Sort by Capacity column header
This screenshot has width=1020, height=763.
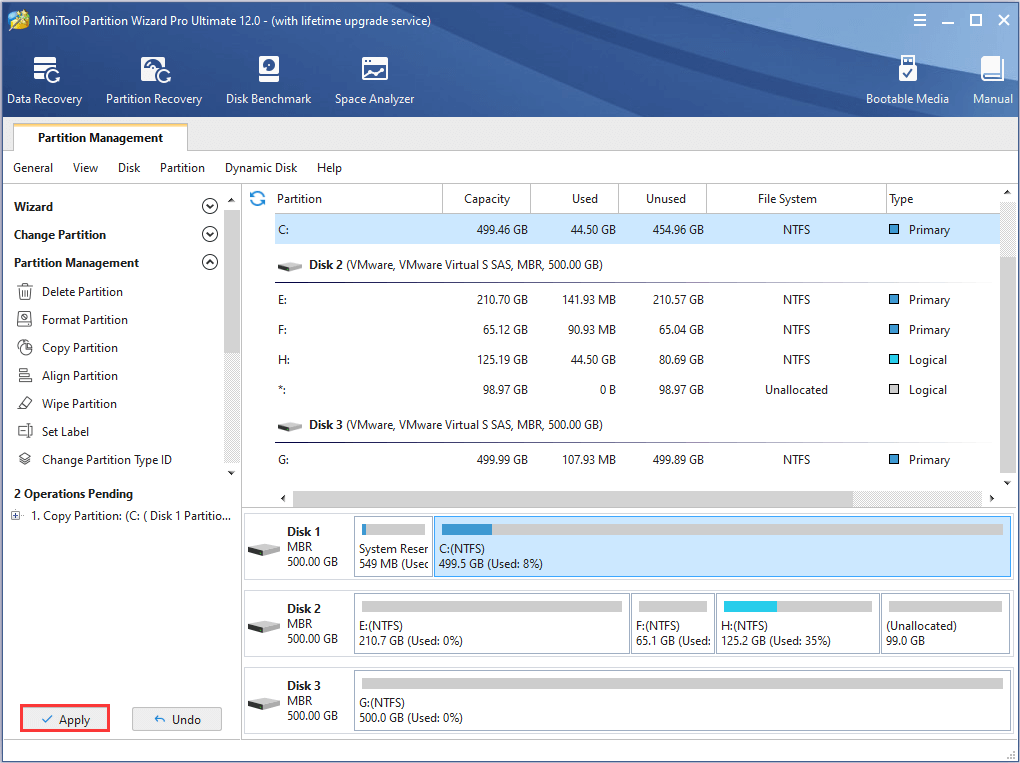coord(487,199)
